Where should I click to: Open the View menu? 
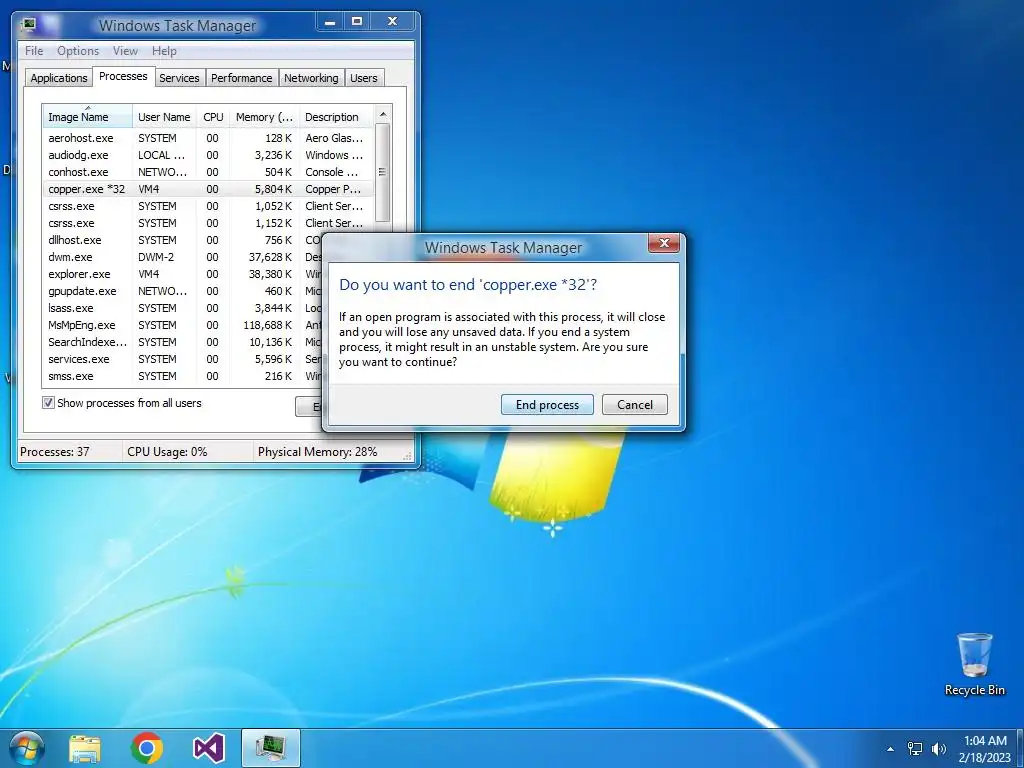coord(125,51)
